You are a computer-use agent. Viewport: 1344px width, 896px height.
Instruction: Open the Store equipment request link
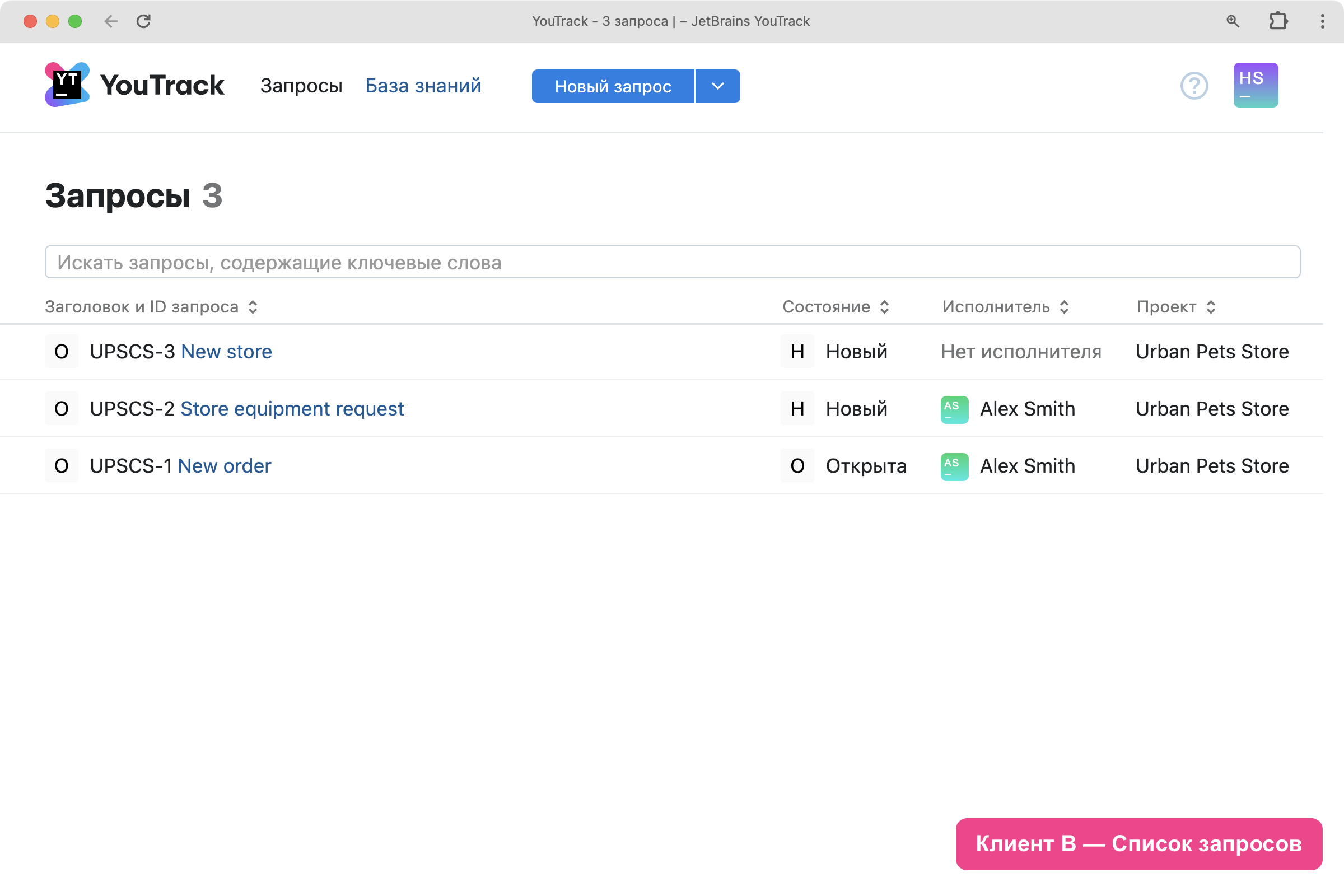(292, 409)
